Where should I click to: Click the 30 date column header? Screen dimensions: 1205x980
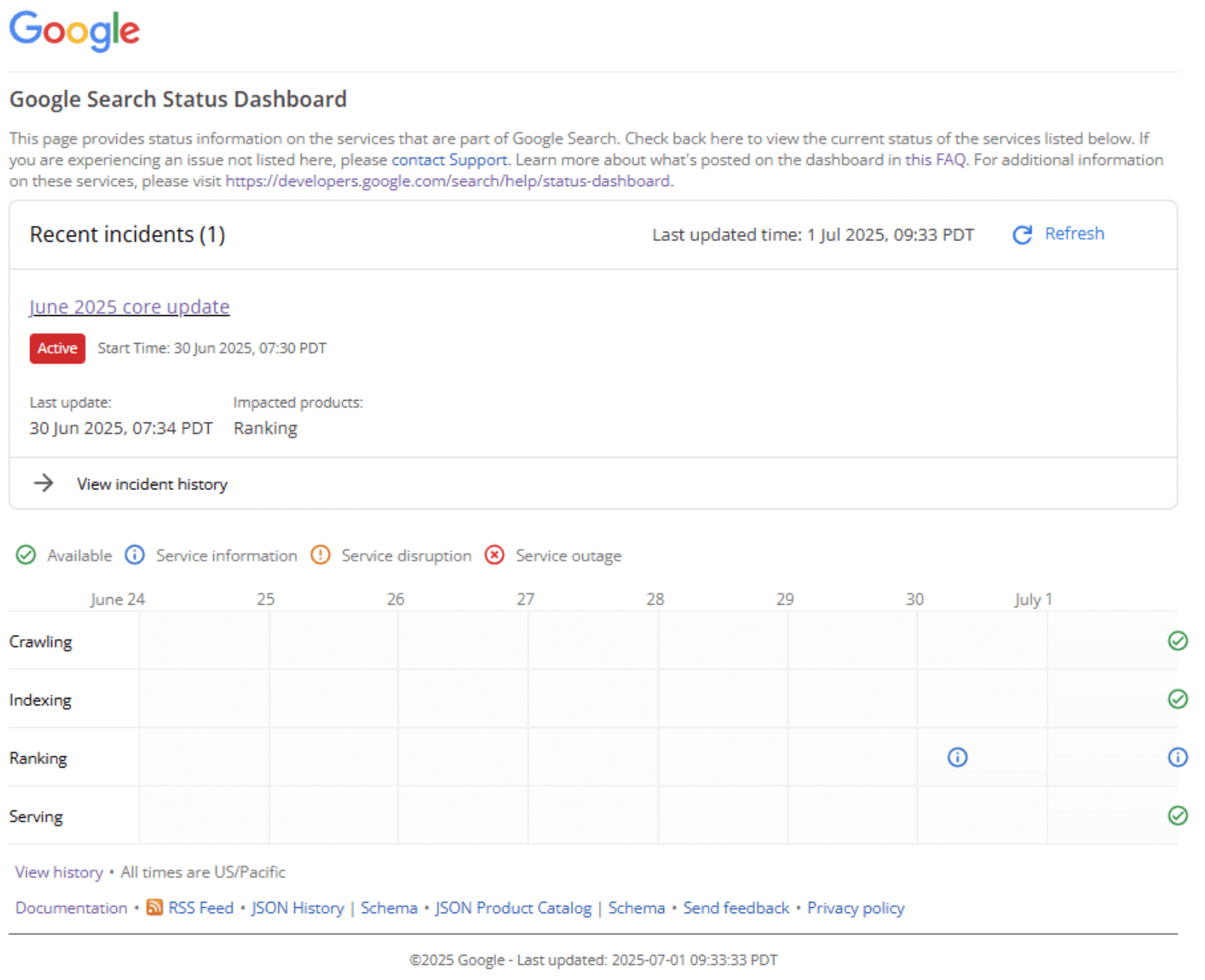(915, 599)
